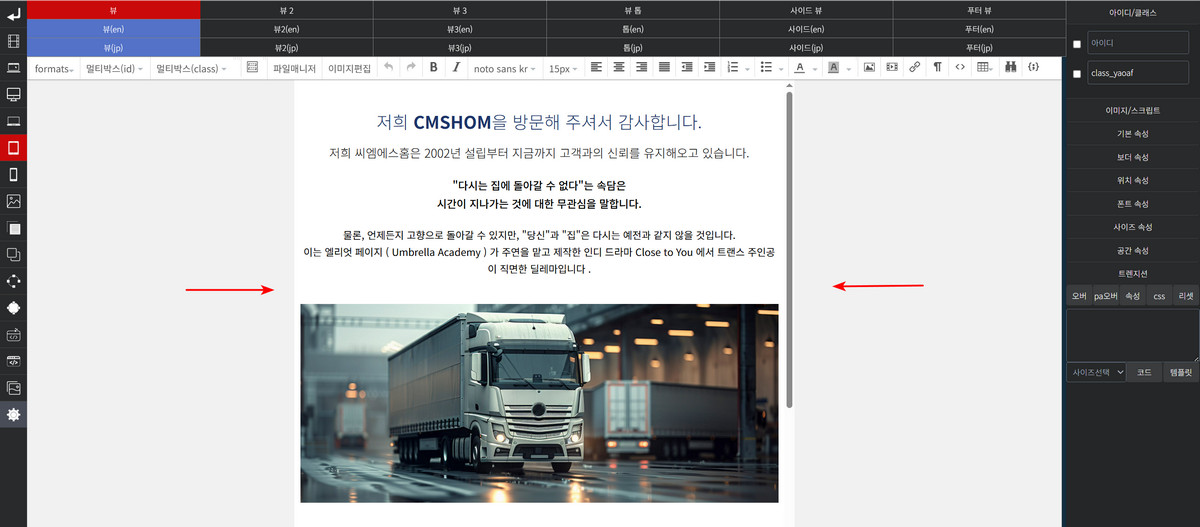Open the text color picker (underlined A)
Viewport: 1200px width, 527px height.
[798, 68]
